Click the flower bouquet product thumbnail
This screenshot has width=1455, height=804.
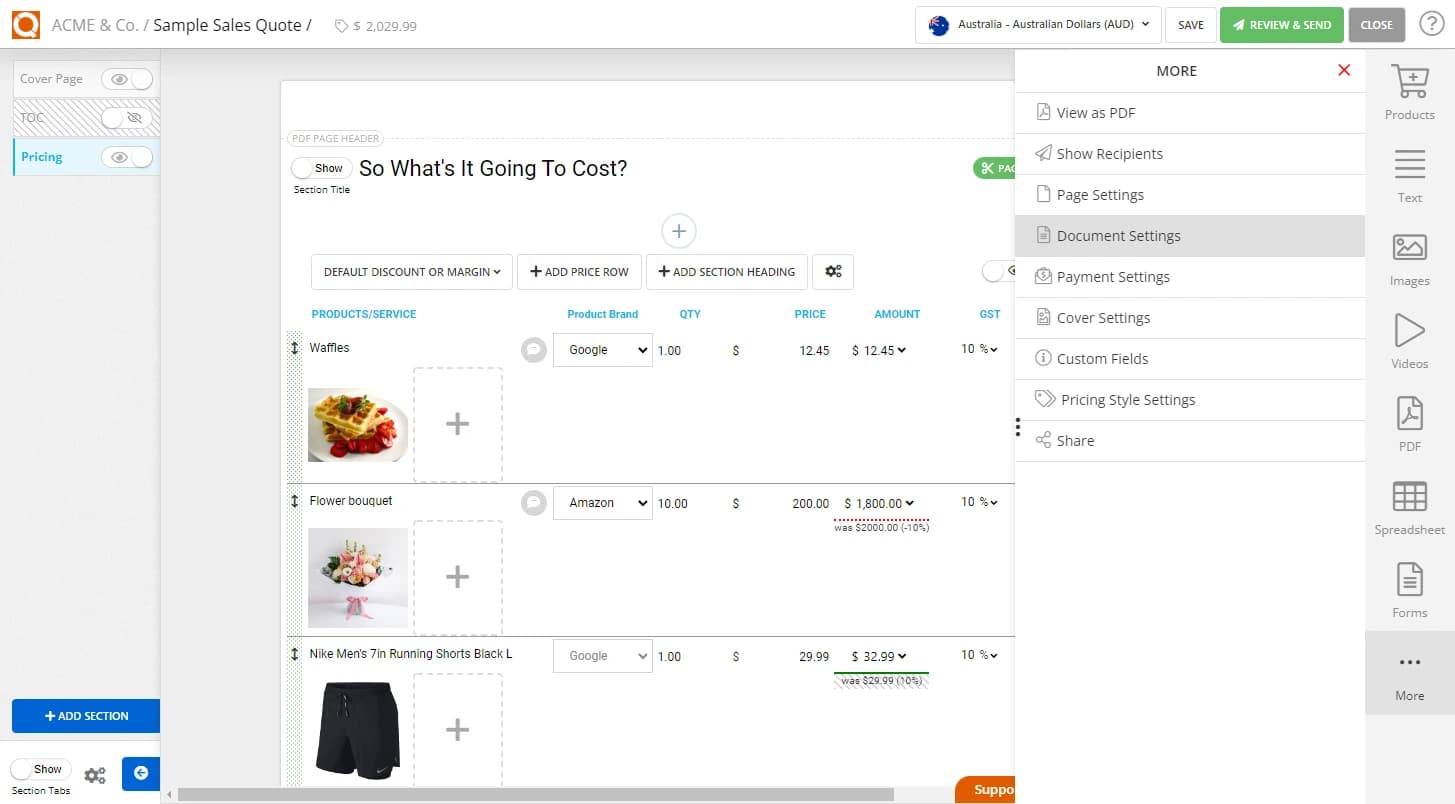pyautogui.click(x=357, y=577)
